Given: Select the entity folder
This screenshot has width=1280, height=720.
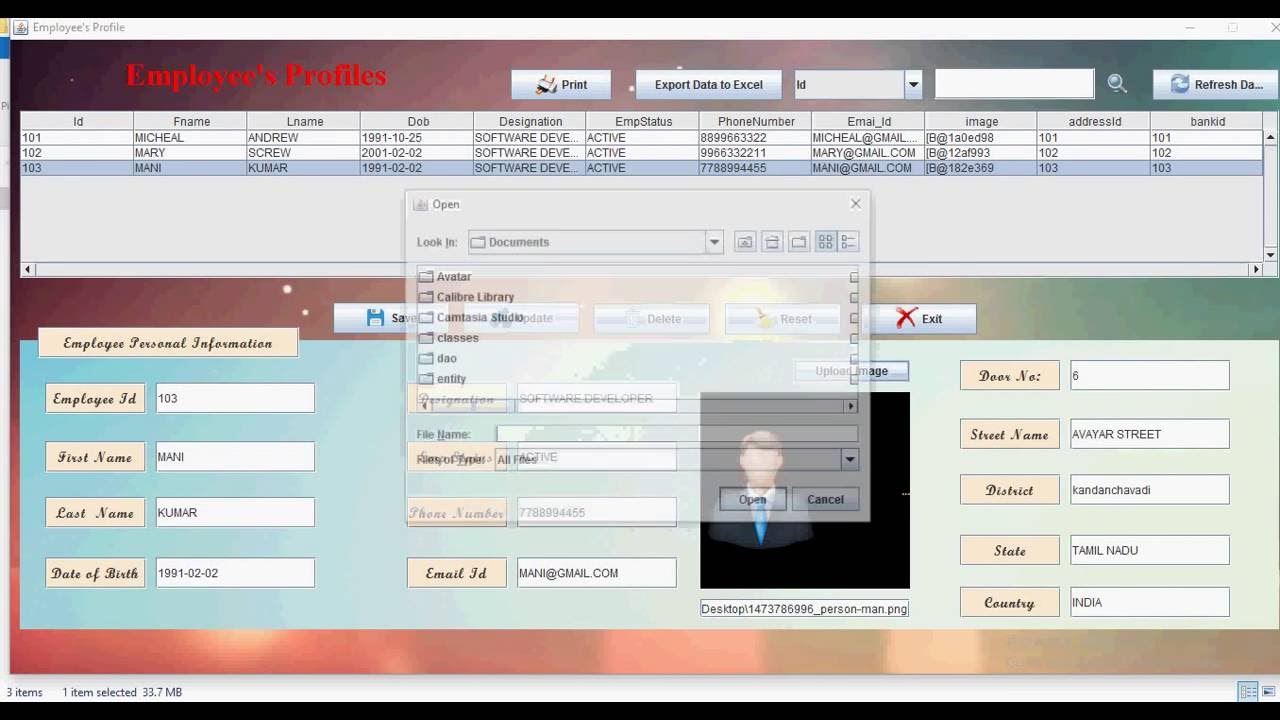Looking at the screenshot, I should pyautogui.click(x=442, y=379).
